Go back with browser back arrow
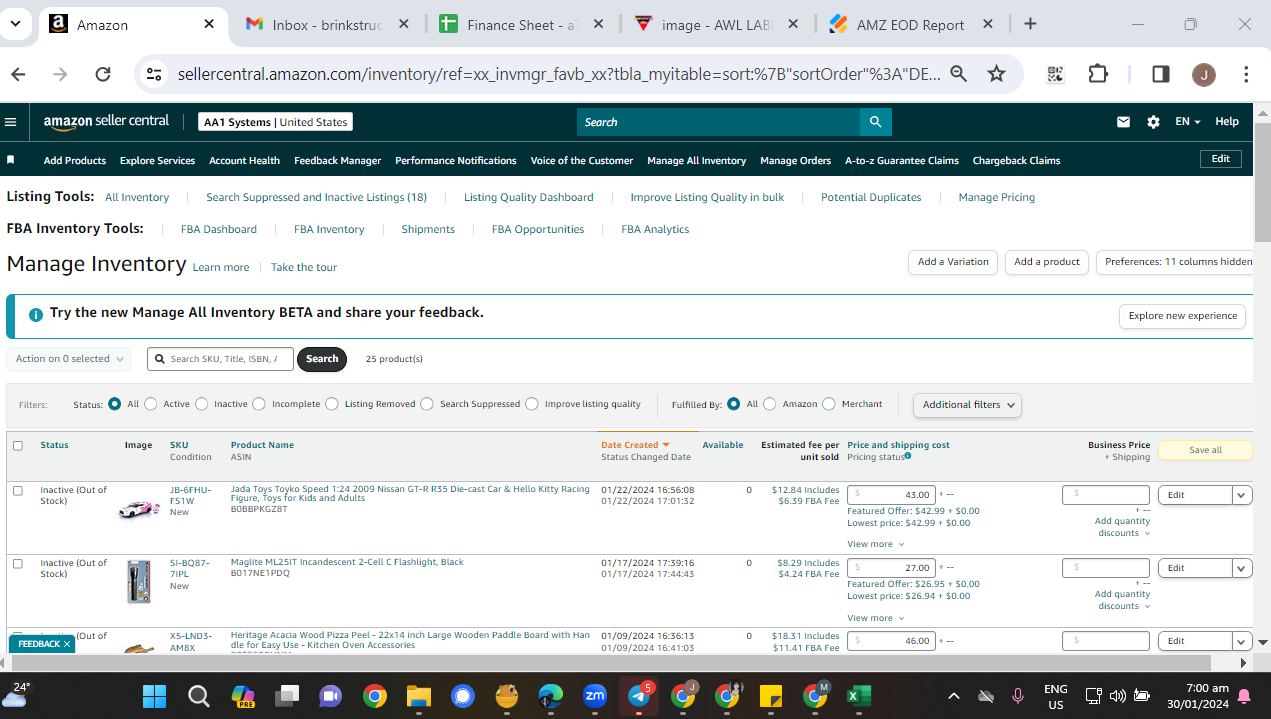1271x719 pixels. [x=19, y=74]
